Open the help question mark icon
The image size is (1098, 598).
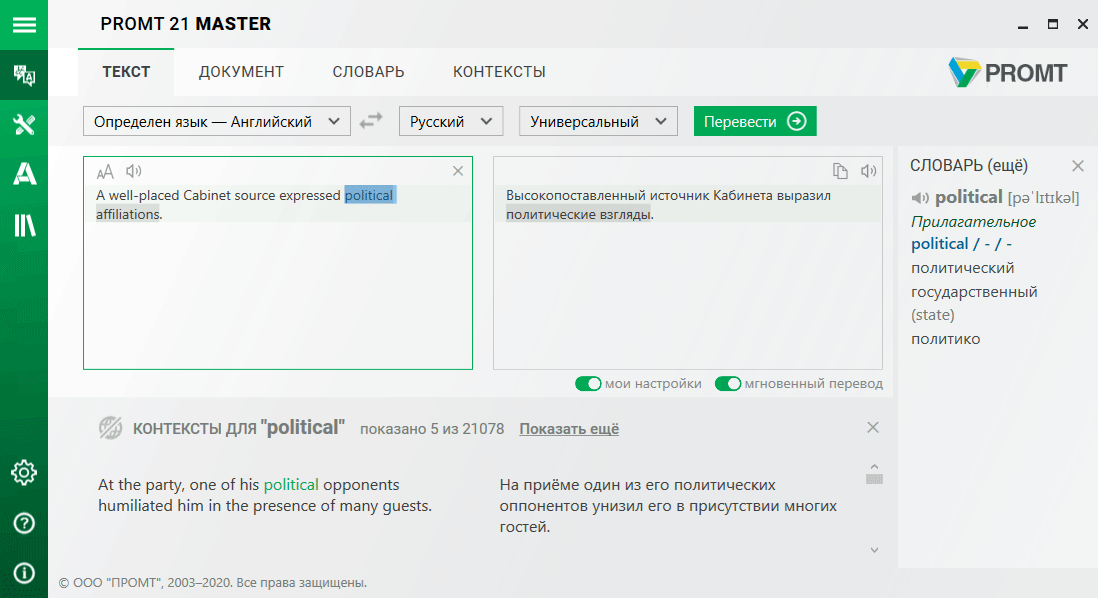point(24,523)
